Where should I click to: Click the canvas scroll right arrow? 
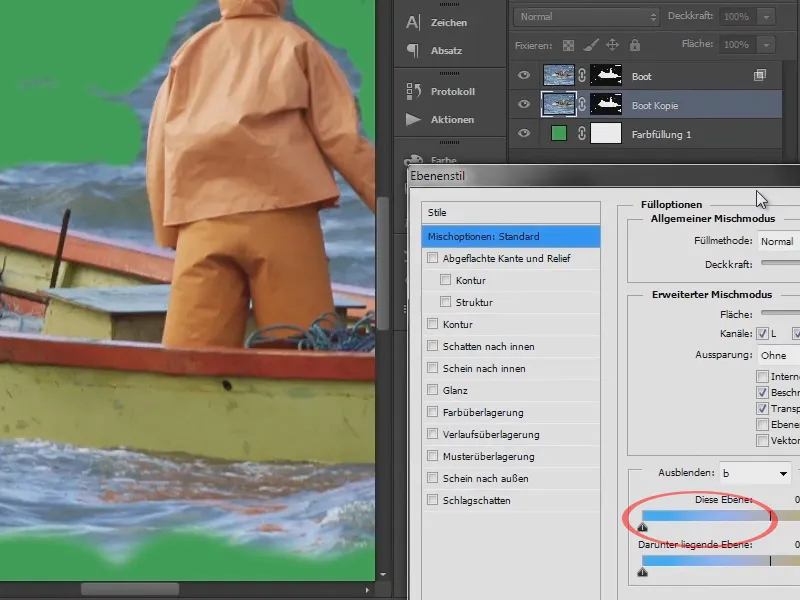coord(367,590)
